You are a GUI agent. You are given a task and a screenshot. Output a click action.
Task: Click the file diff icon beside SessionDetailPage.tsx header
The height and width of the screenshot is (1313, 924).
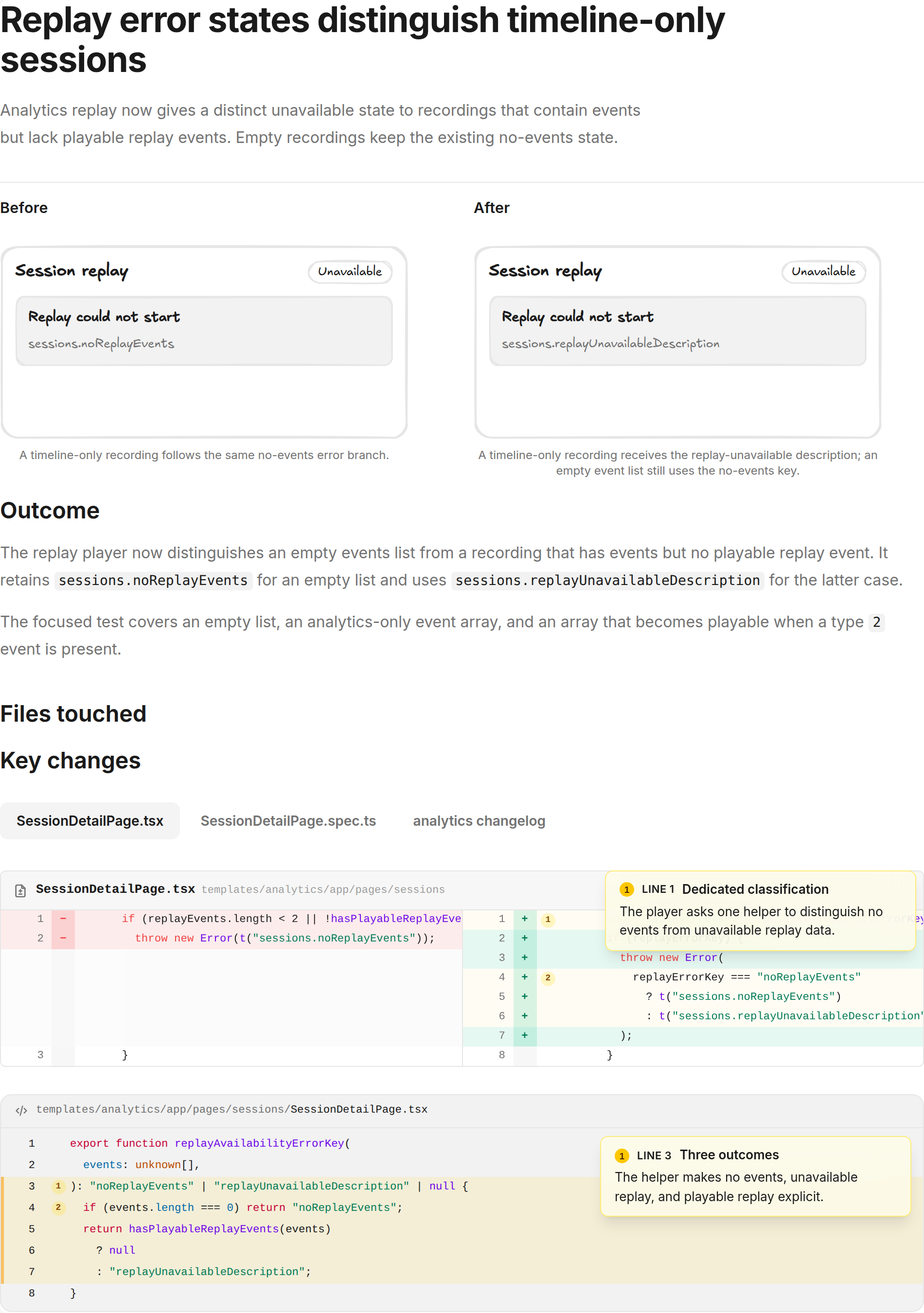pos(20,890)
